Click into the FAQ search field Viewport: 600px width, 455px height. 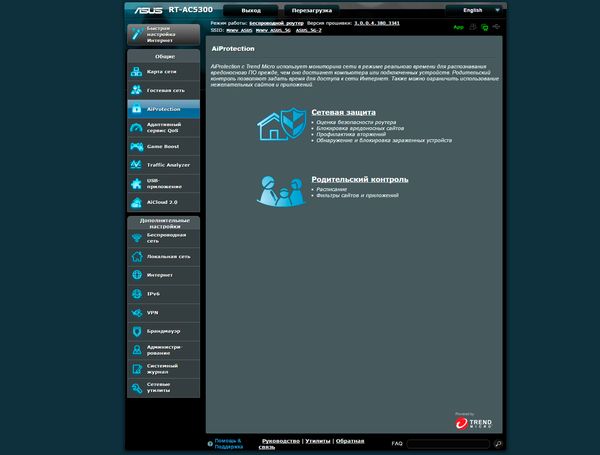tap(448, 444)
